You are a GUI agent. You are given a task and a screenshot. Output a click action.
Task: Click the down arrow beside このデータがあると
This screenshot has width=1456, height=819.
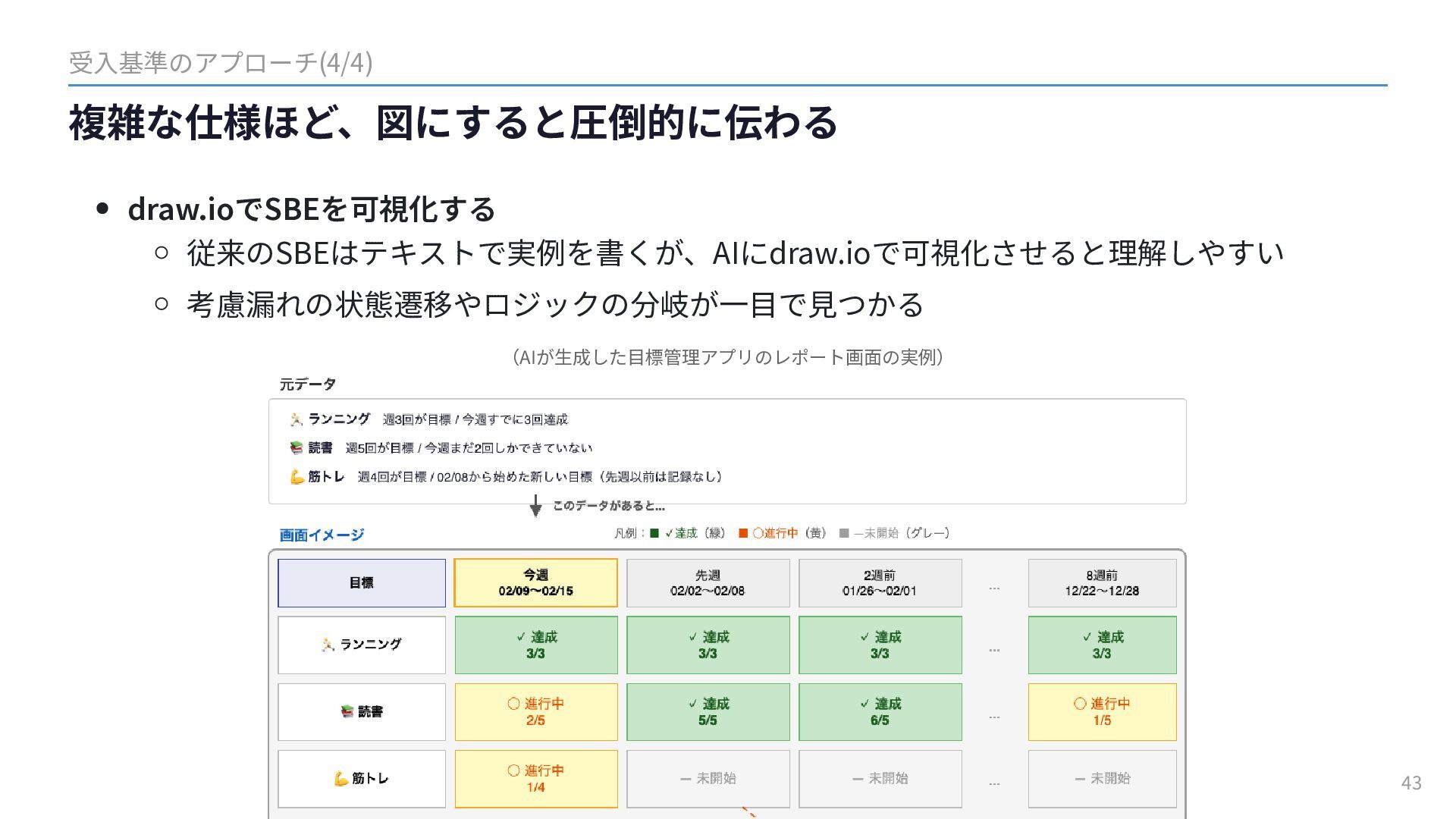click(535, 506)
